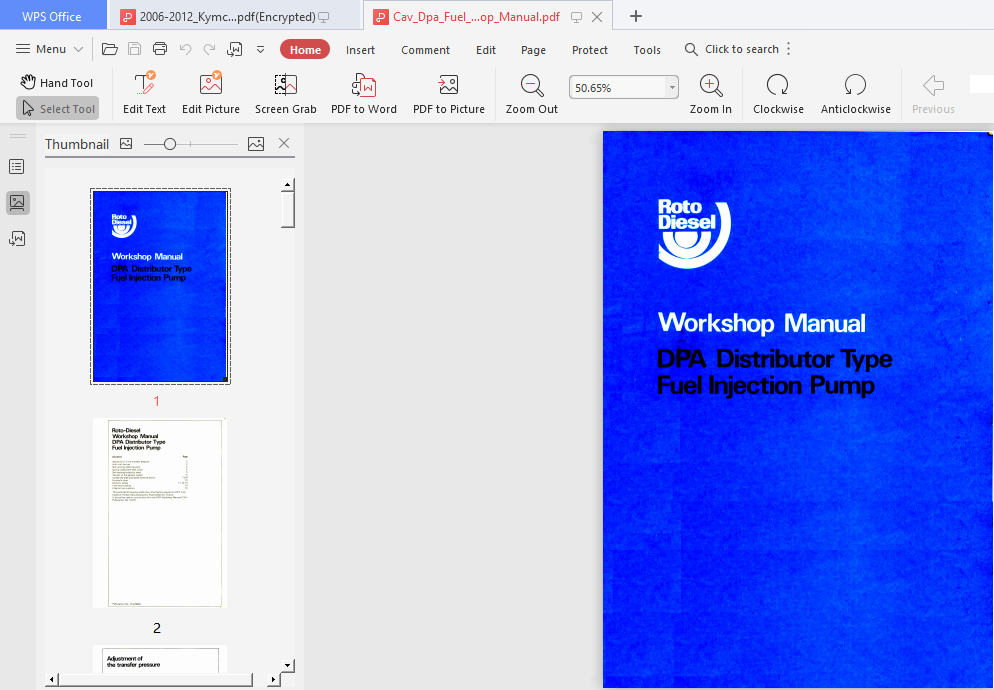Convert with PDF to Word

pos(364,93)
